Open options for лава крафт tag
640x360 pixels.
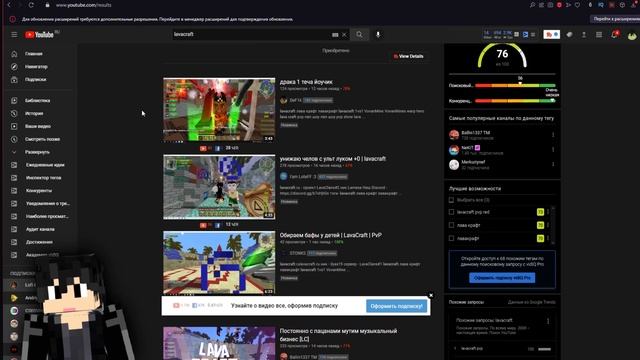[x=548, y=225]
